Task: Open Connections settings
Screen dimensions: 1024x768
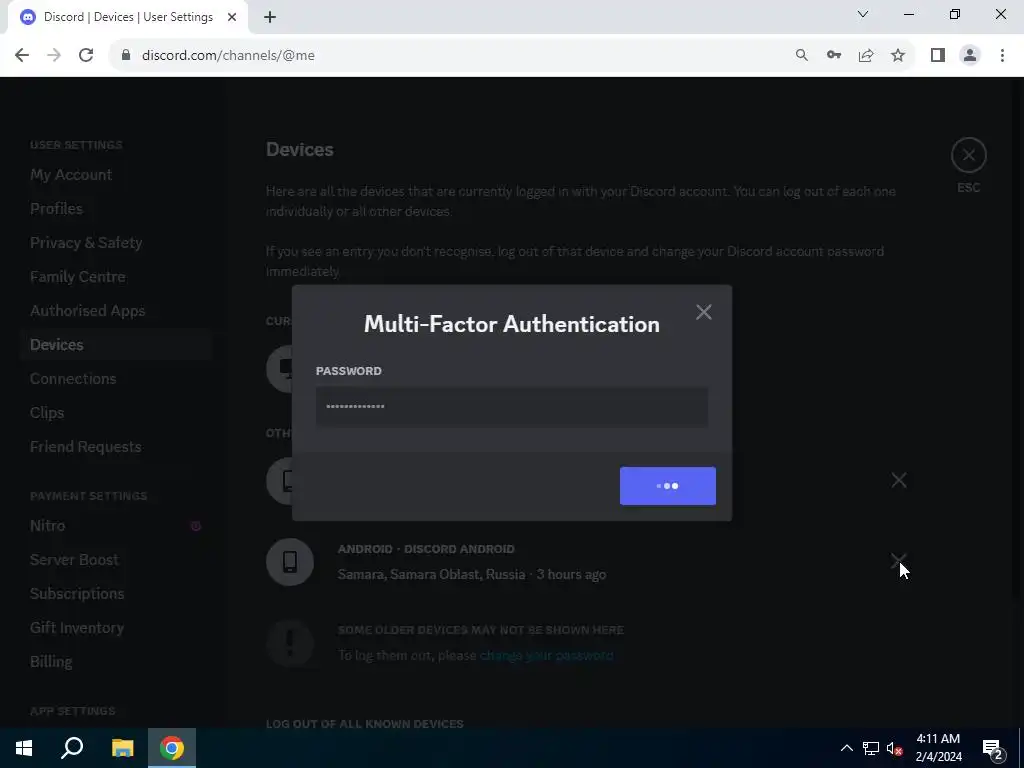Action: [73, 379]
